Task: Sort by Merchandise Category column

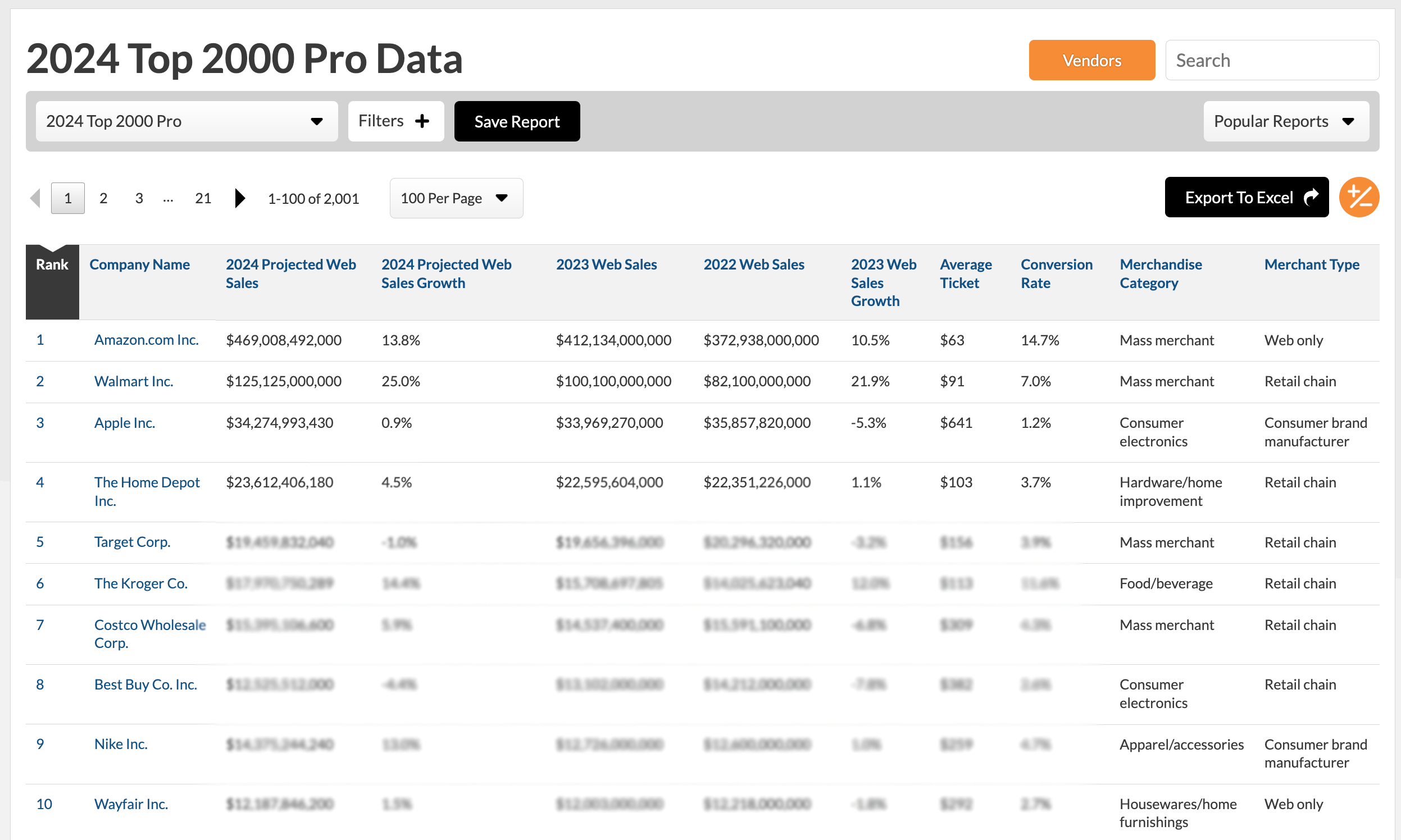Action: (x=1161, y=273)
